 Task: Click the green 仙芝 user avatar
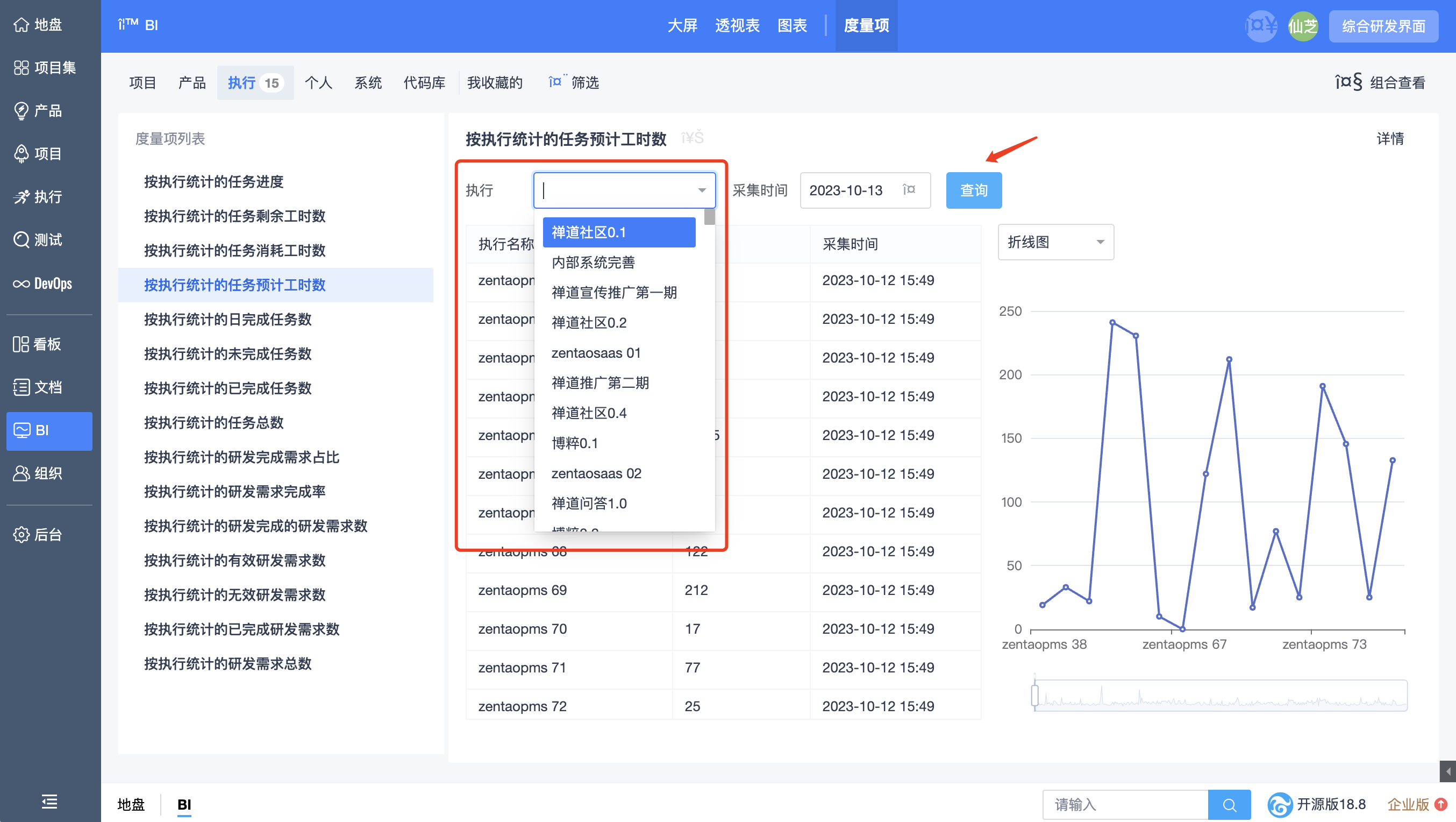click(1302, 26)
